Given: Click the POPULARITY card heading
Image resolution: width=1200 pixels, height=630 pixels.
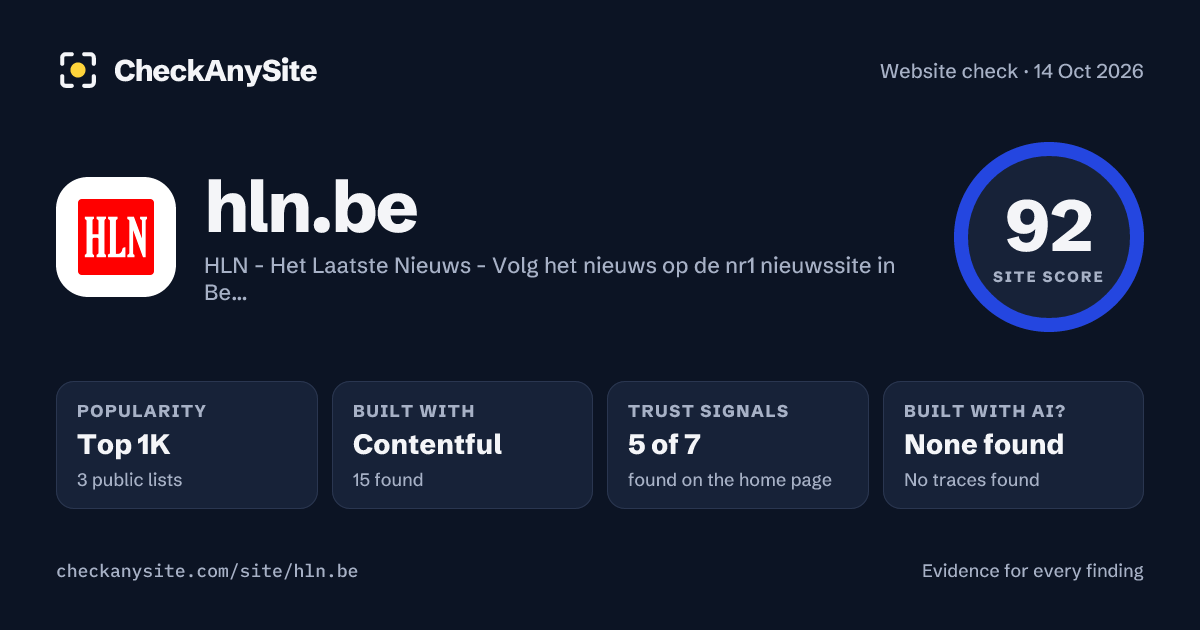Looking at the screenshot, I should click(142, 411).
